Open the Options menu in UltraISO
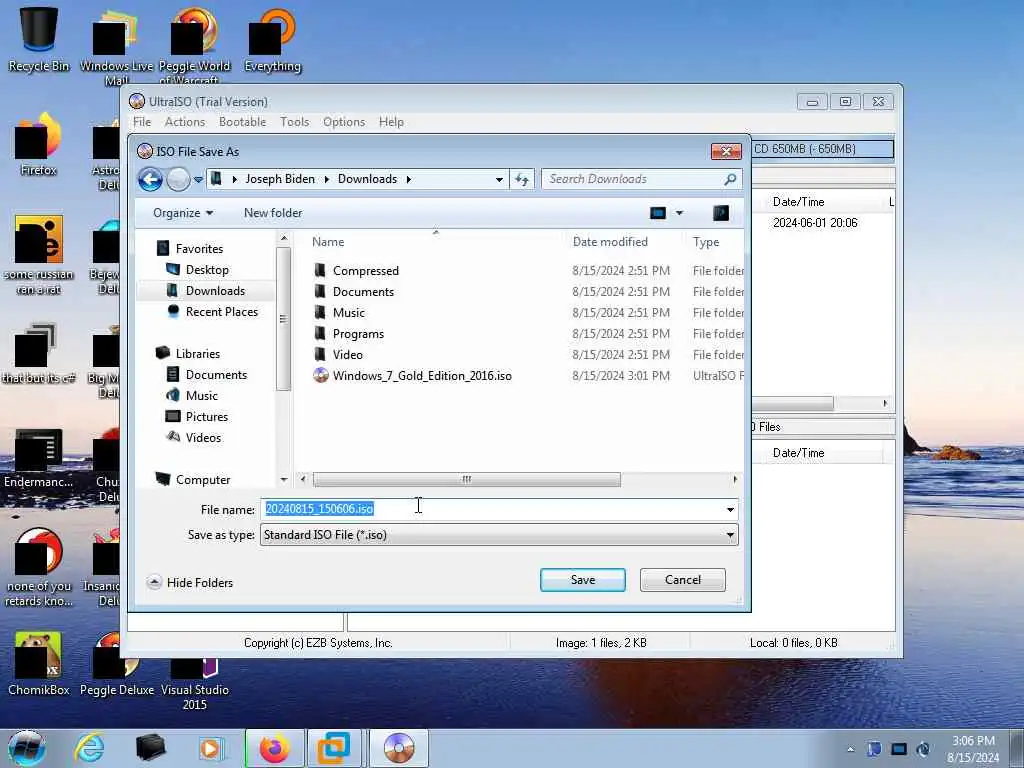The height and width of the screenshot is (768, 1024). tap(344, 122)
